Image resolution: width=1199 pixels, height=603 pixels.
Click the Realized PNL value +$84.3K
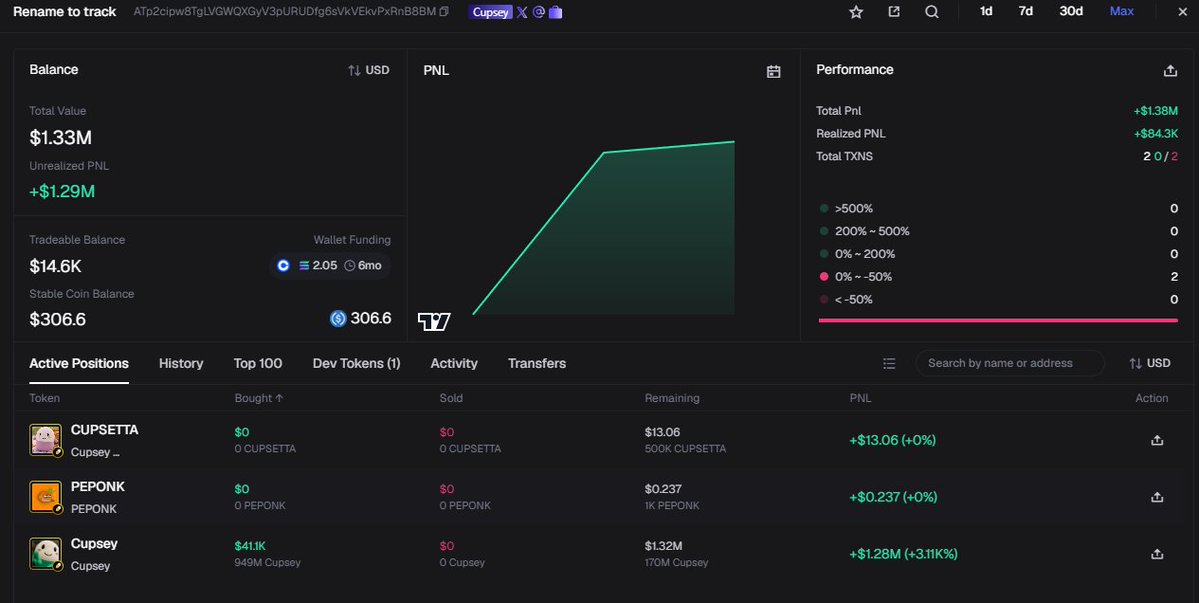click(x=1155, y=134)
